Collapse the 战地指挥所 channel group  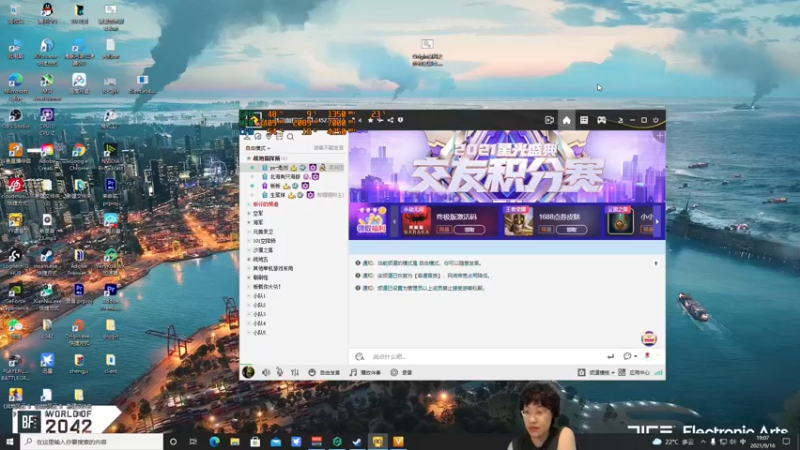(x=249, y=158)
